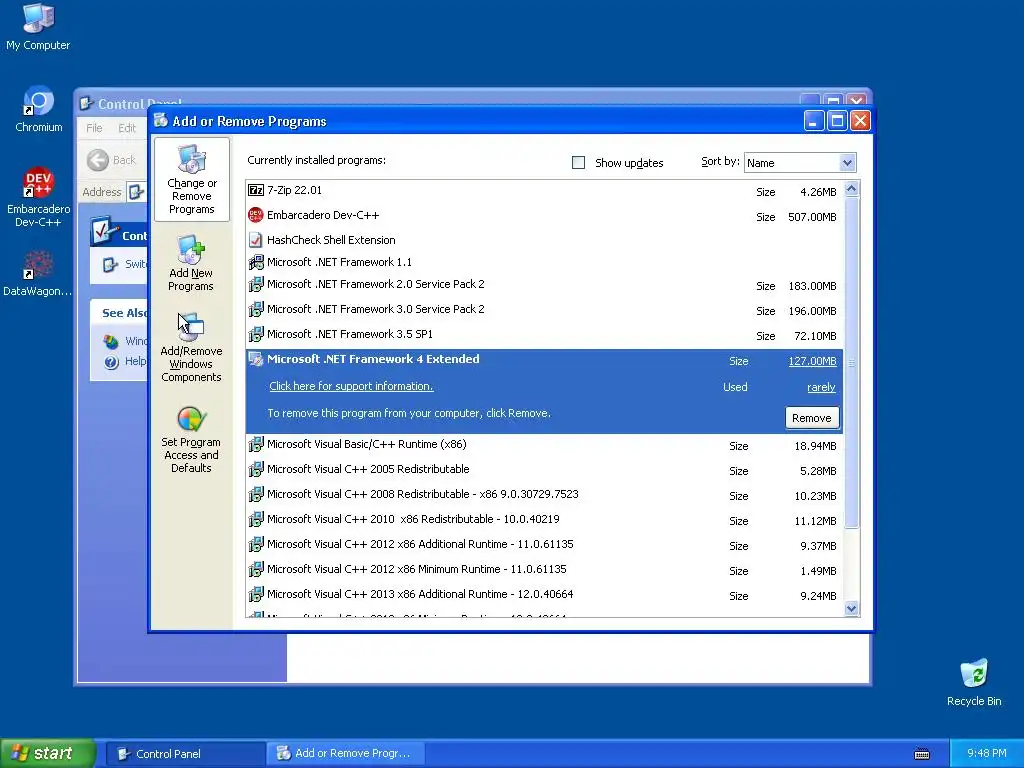Click the Visual C++ 2012 Minimum Runtime icon
1024x768 pixels.
tap(256, 569)
